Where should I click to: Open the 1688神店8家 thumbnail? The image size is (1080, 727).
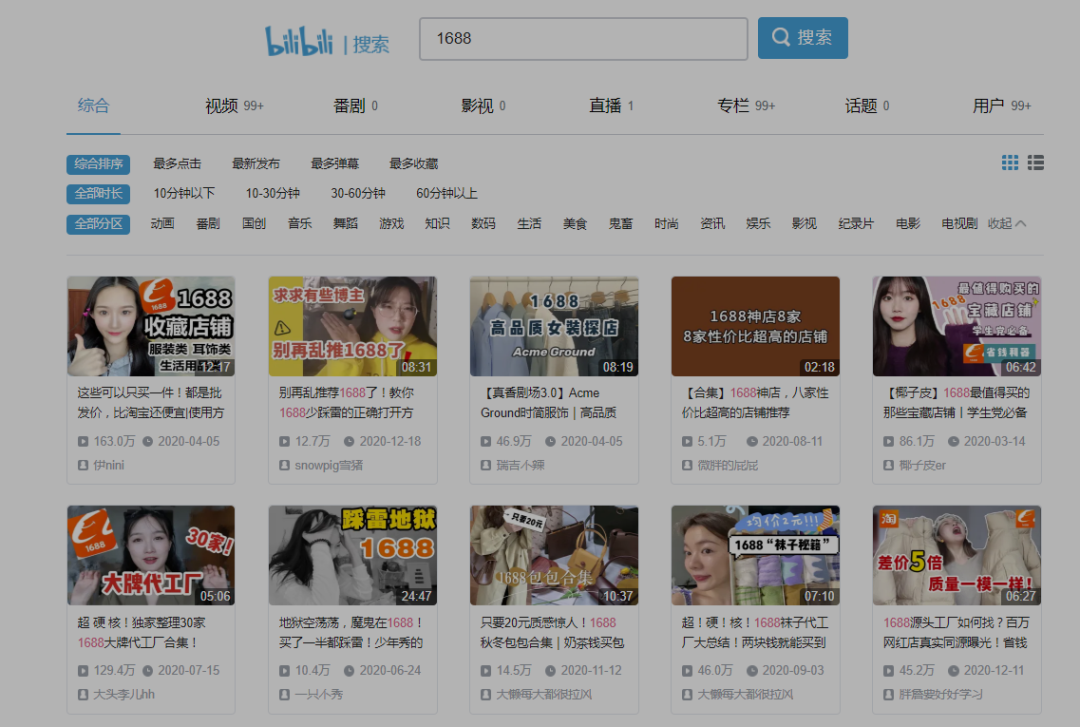(x=756, y=327)
